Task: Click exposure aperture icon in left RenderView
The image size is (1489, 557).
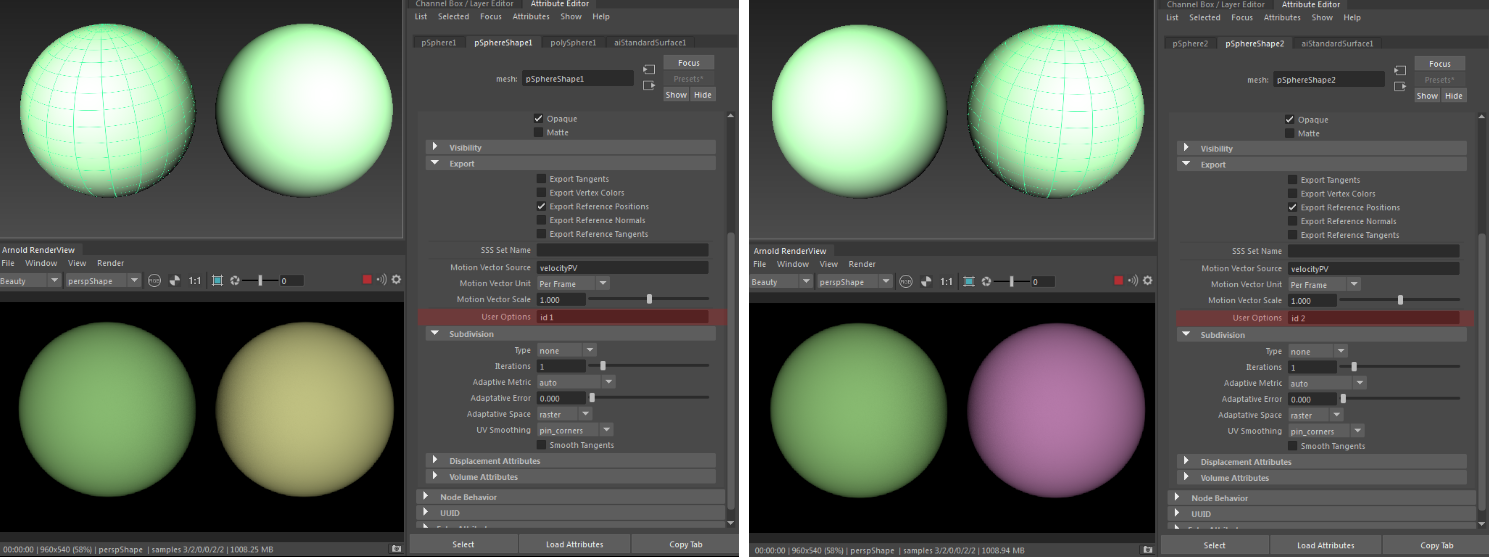Action: click(x=235, y=281)
